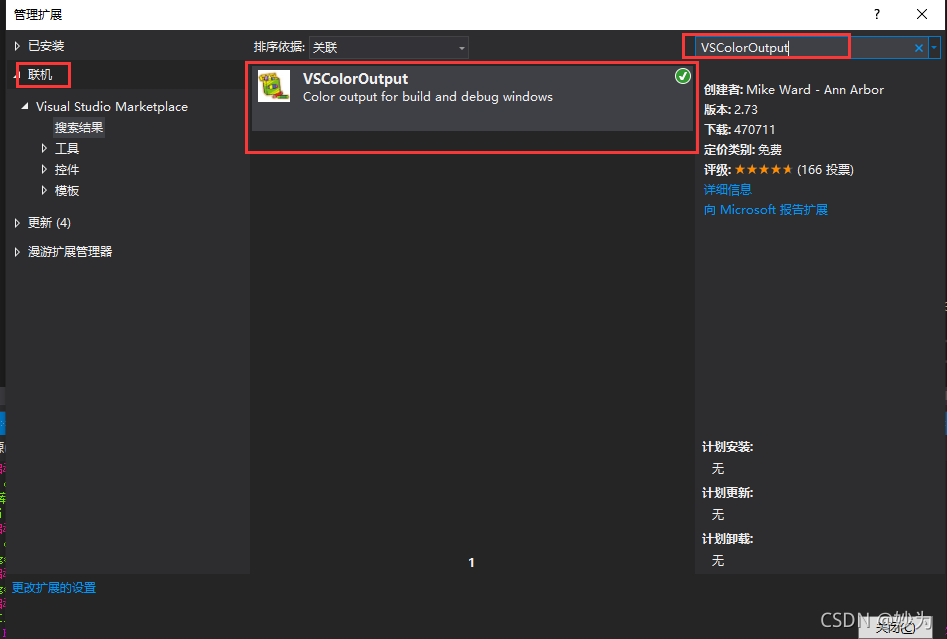Collapse the Visual Studio Marketplace node
This screenshot has height=639, width=947.
[x=25, y=106]
